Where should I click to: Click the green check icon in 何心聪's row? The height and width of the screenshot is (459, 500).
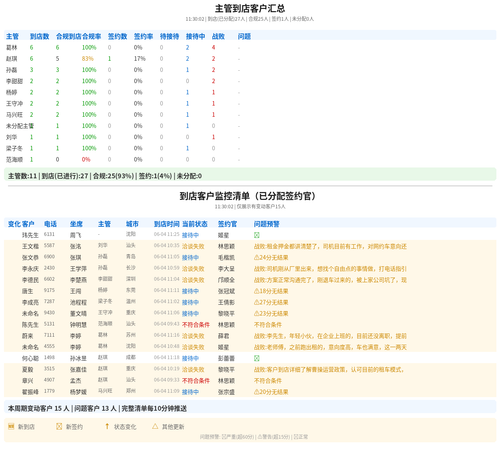(257, 358)
